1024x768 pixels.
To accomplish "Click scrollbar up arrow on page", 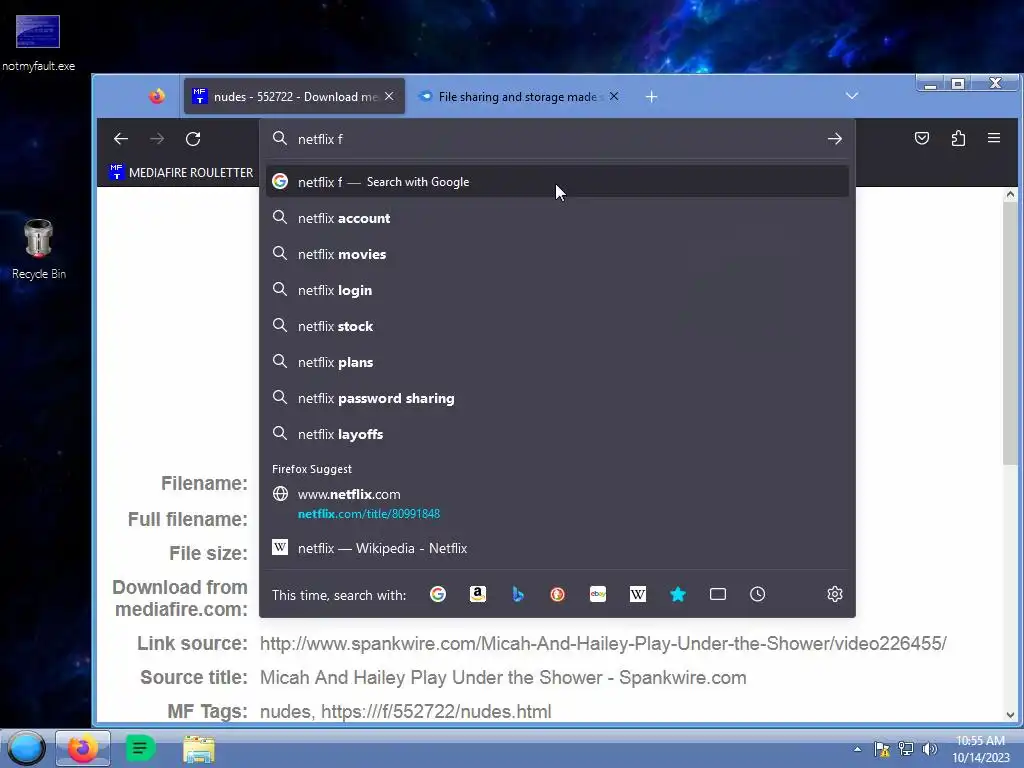I will 1010,194.
